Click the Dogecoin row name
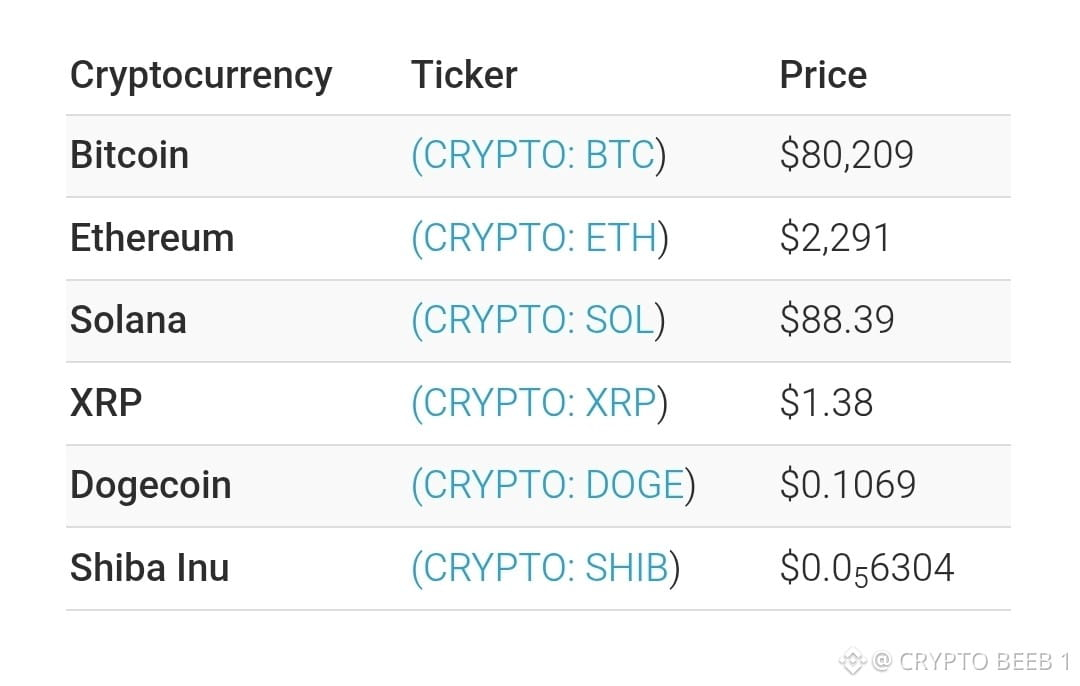The height and width of the screenshot is (686, 1080). (x=151, y=486)
